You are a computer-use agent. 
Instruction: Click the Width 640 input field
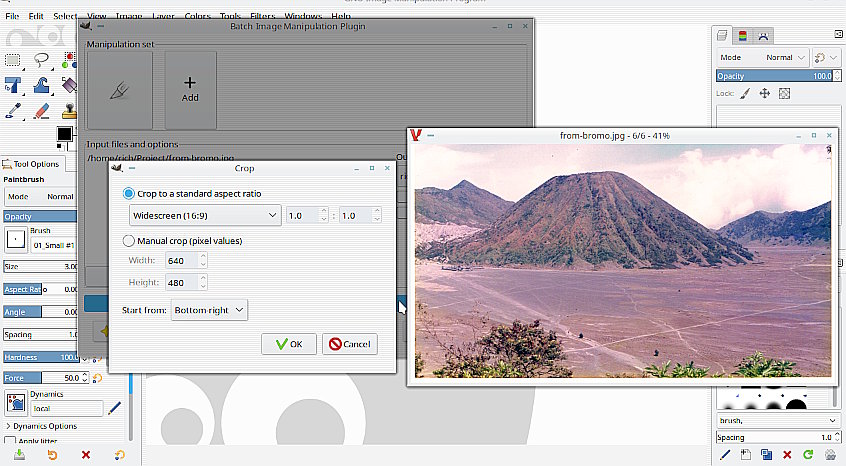tap(182, 261)
